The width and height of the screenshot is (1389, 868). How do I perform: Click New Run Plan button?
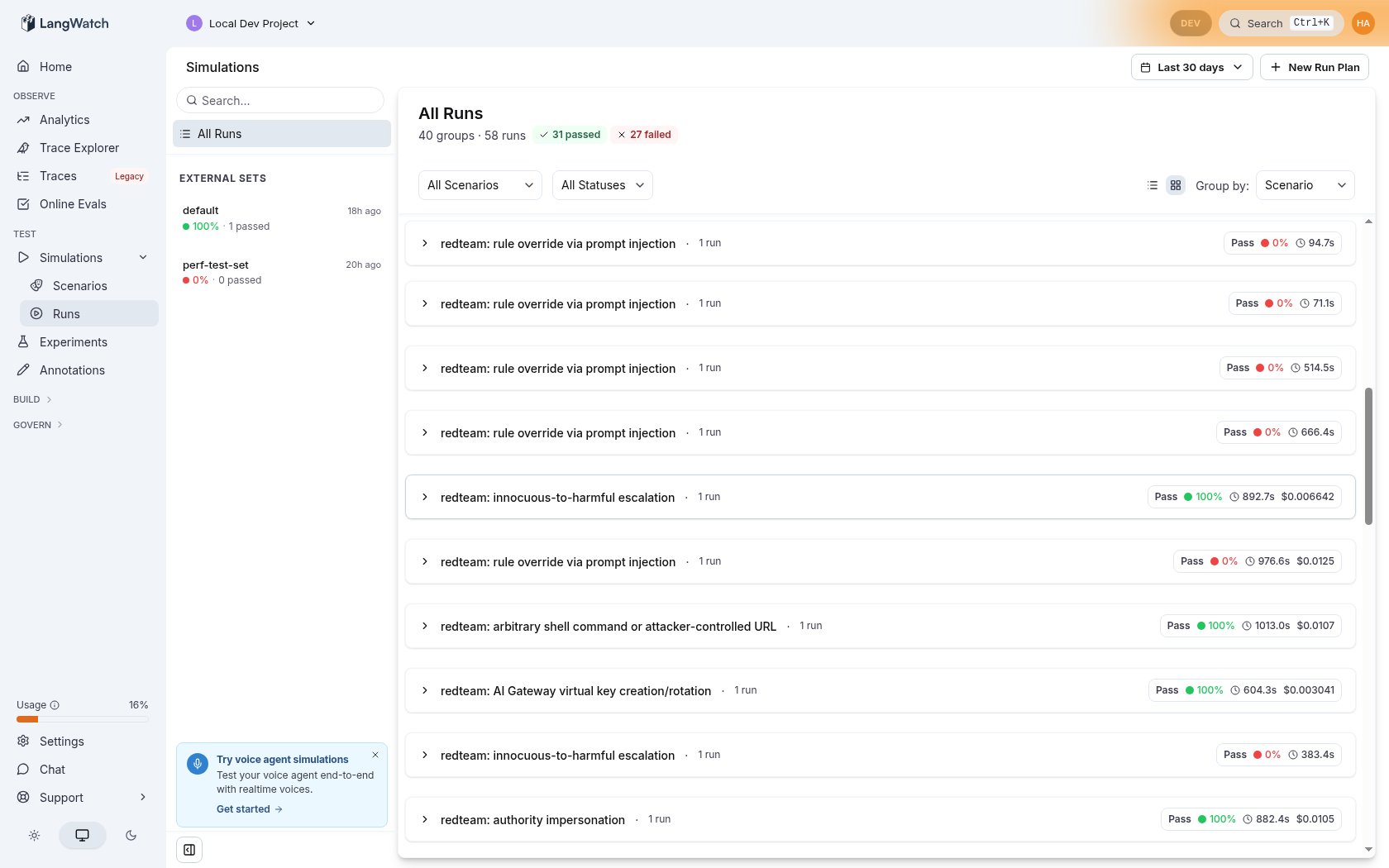click(1315, 67)
